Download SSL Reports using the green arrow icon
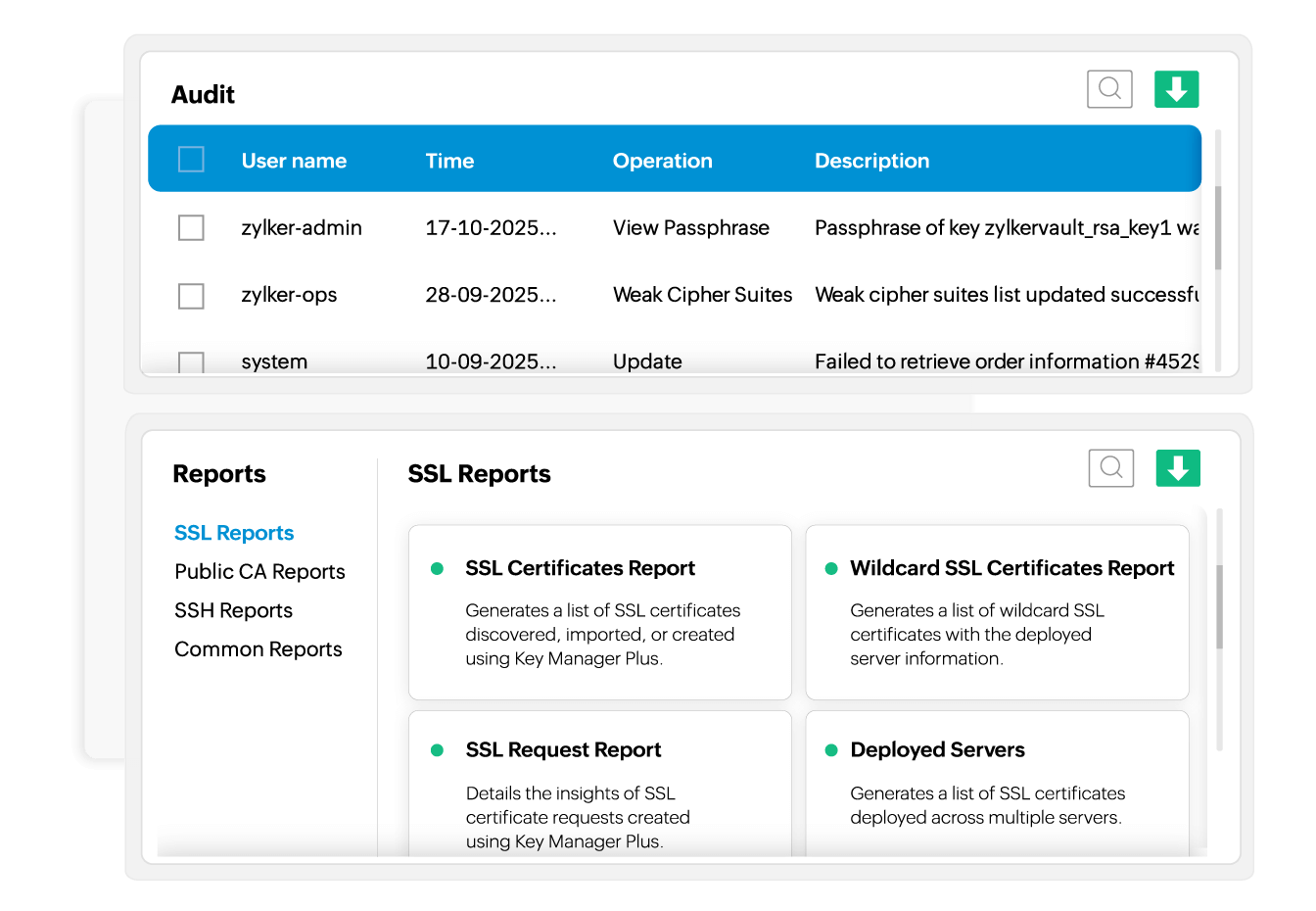This screenshot has height=911, width=1316. tap(1177, 468)
